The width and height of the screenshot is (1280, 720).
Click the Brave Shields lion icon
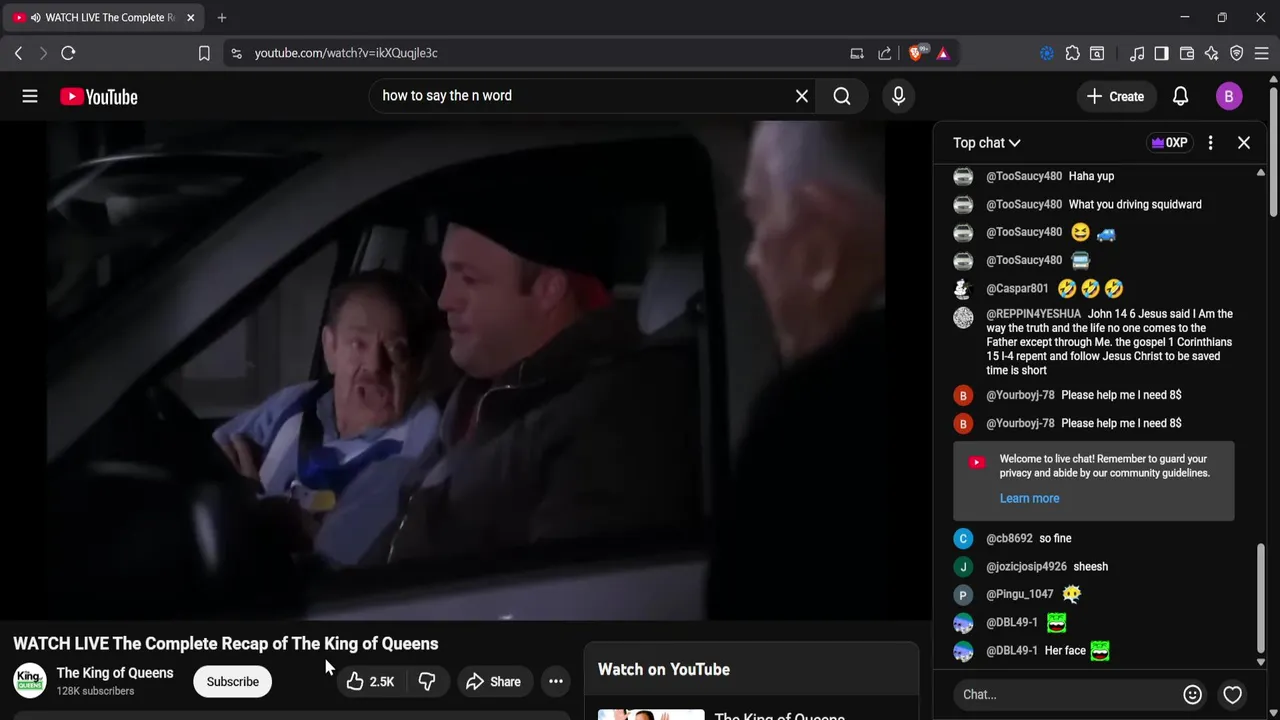pos(917,53)
